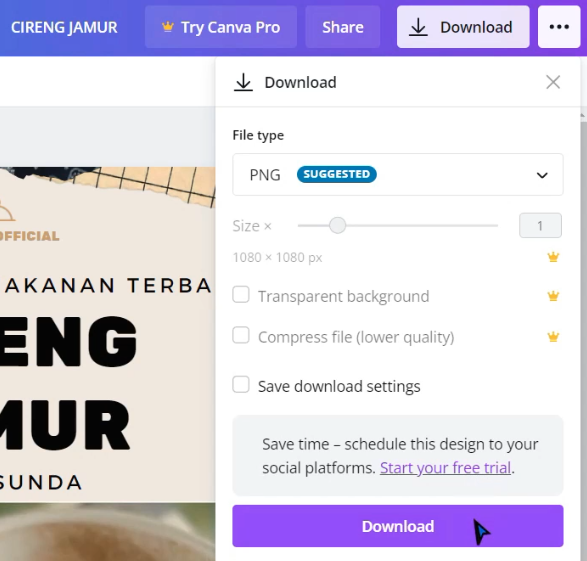This screenshot has width=587, height=561.
Task: Click the size multiplier input field
Action: (540, 225)
